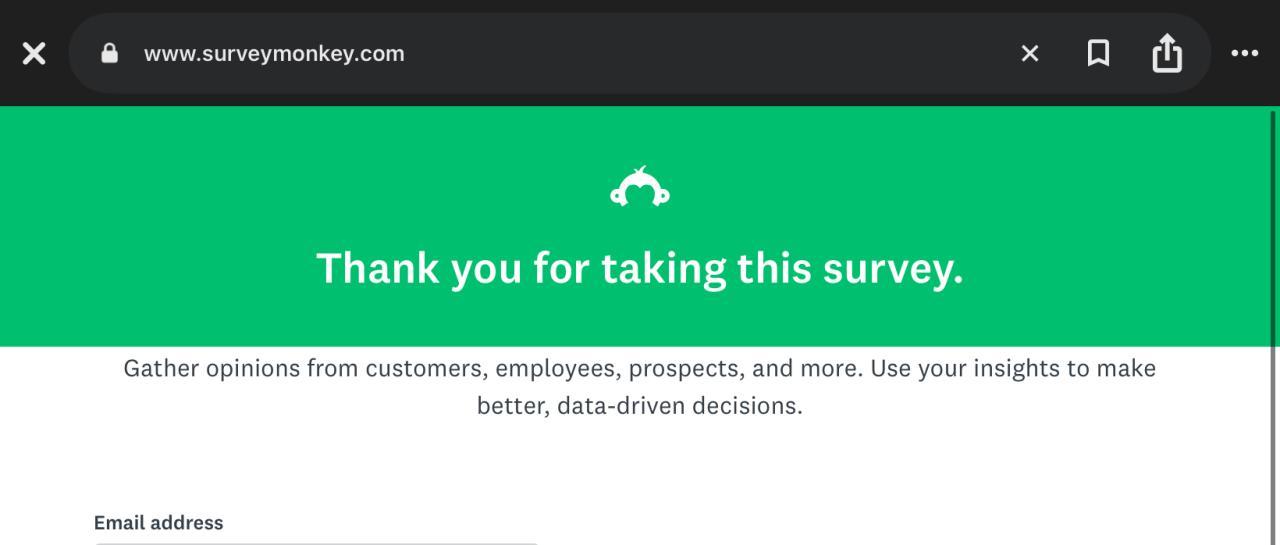
Task: Click the top edge of the email input box
Action: point(316,543)
